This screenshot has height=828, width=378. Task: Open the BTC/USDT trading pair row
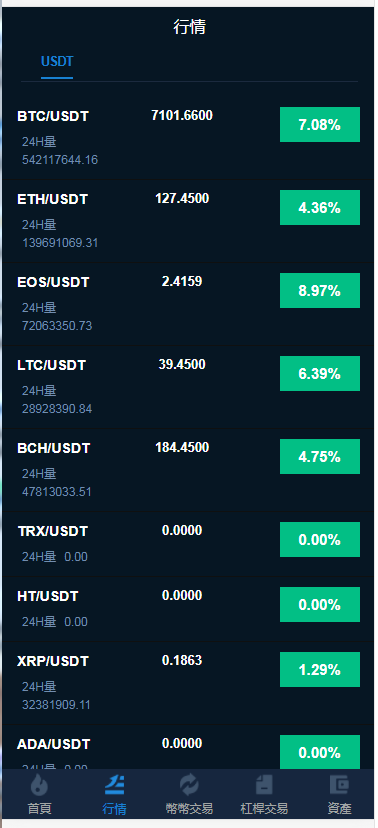pyautogui.click(x=189, y=138)
